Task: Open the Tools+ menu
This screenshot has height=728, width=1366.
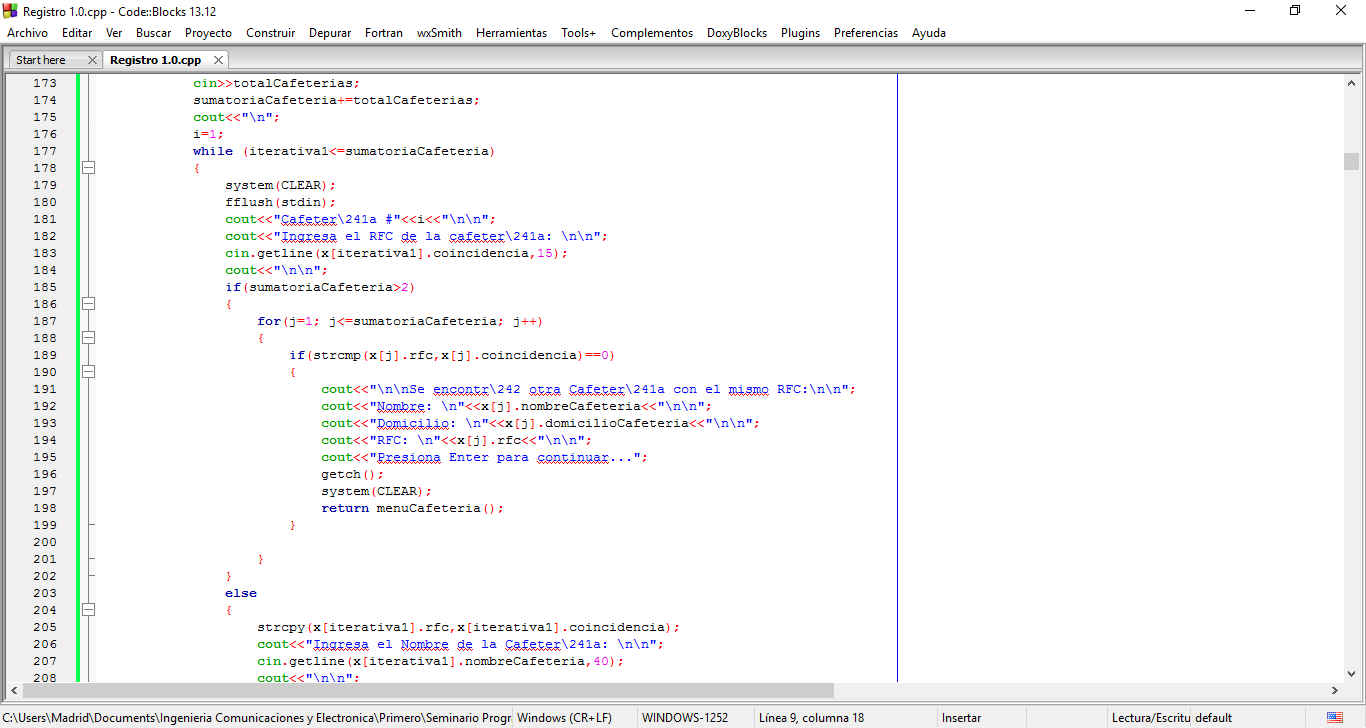Action: pos(578,33)
